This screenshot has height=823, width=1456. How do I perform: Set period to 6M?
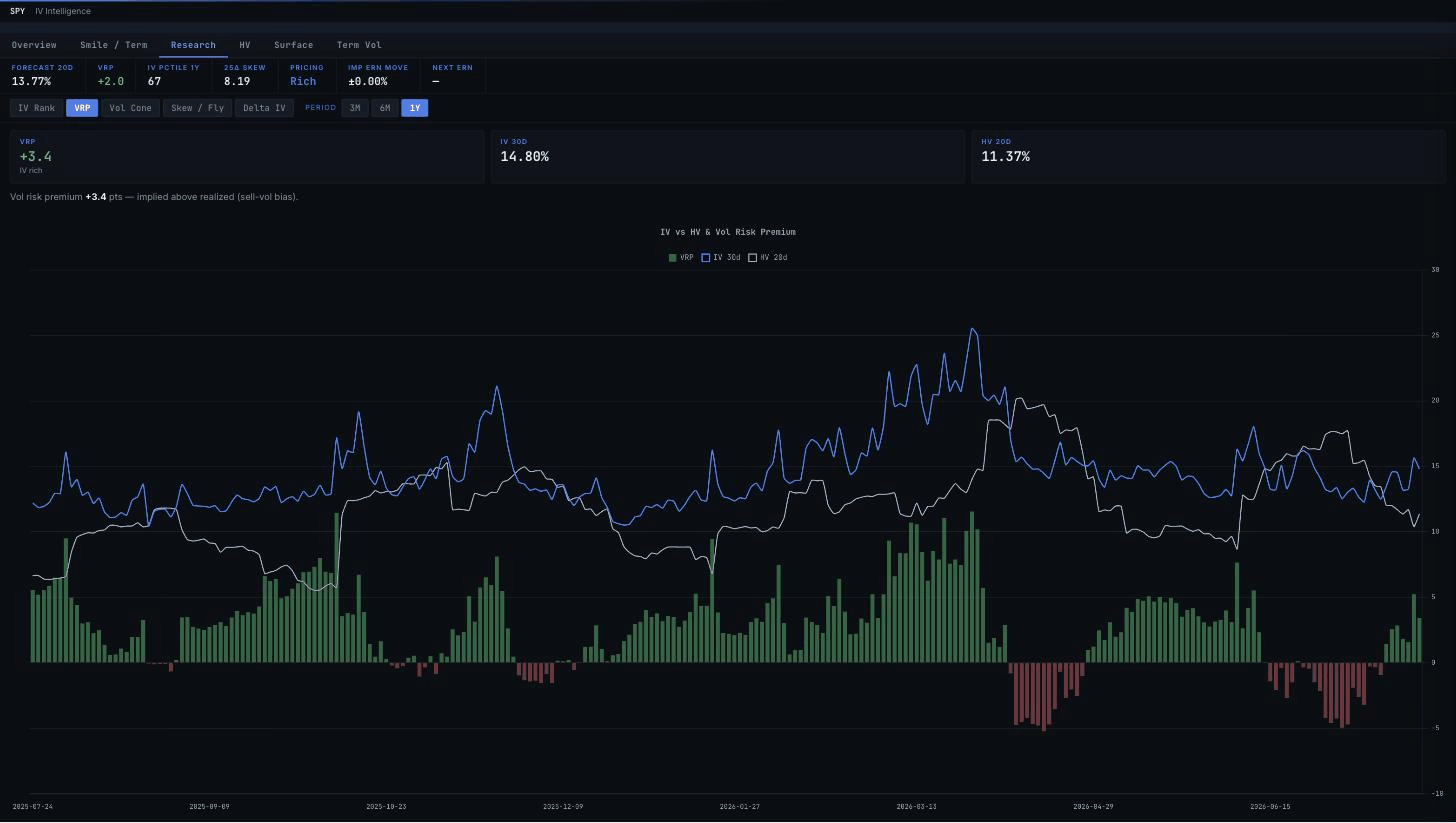pyautogui.click(x=385, y=108)
